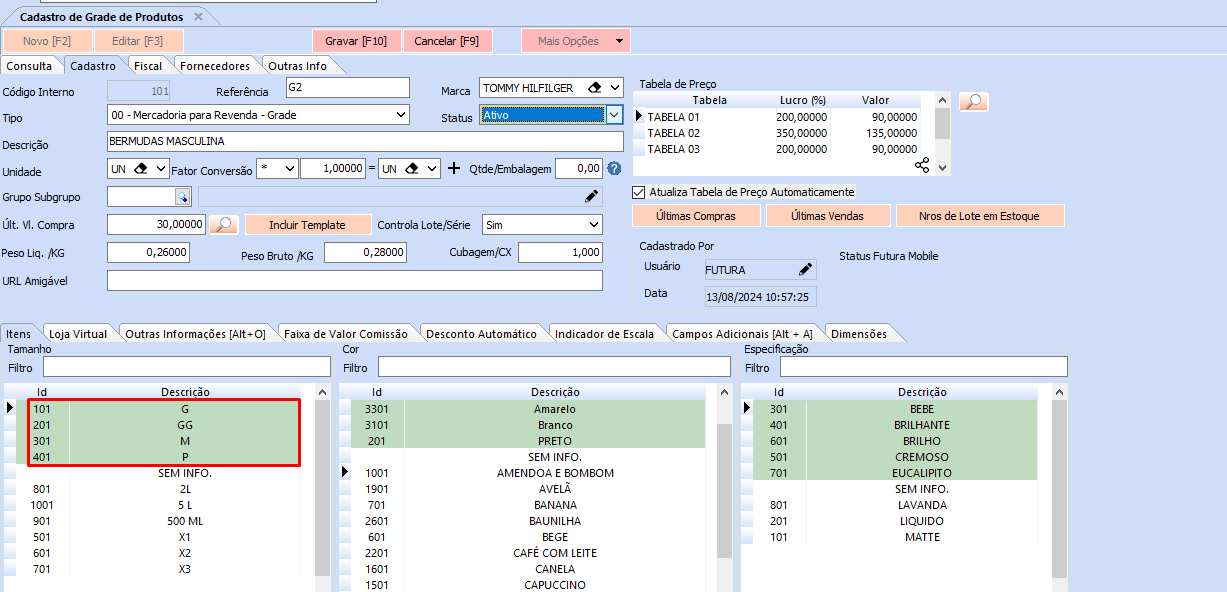This screenshot has width=1227, height=592.
Task: Open price table search with the magnifier icon
Action: click(x=973, y=102)
